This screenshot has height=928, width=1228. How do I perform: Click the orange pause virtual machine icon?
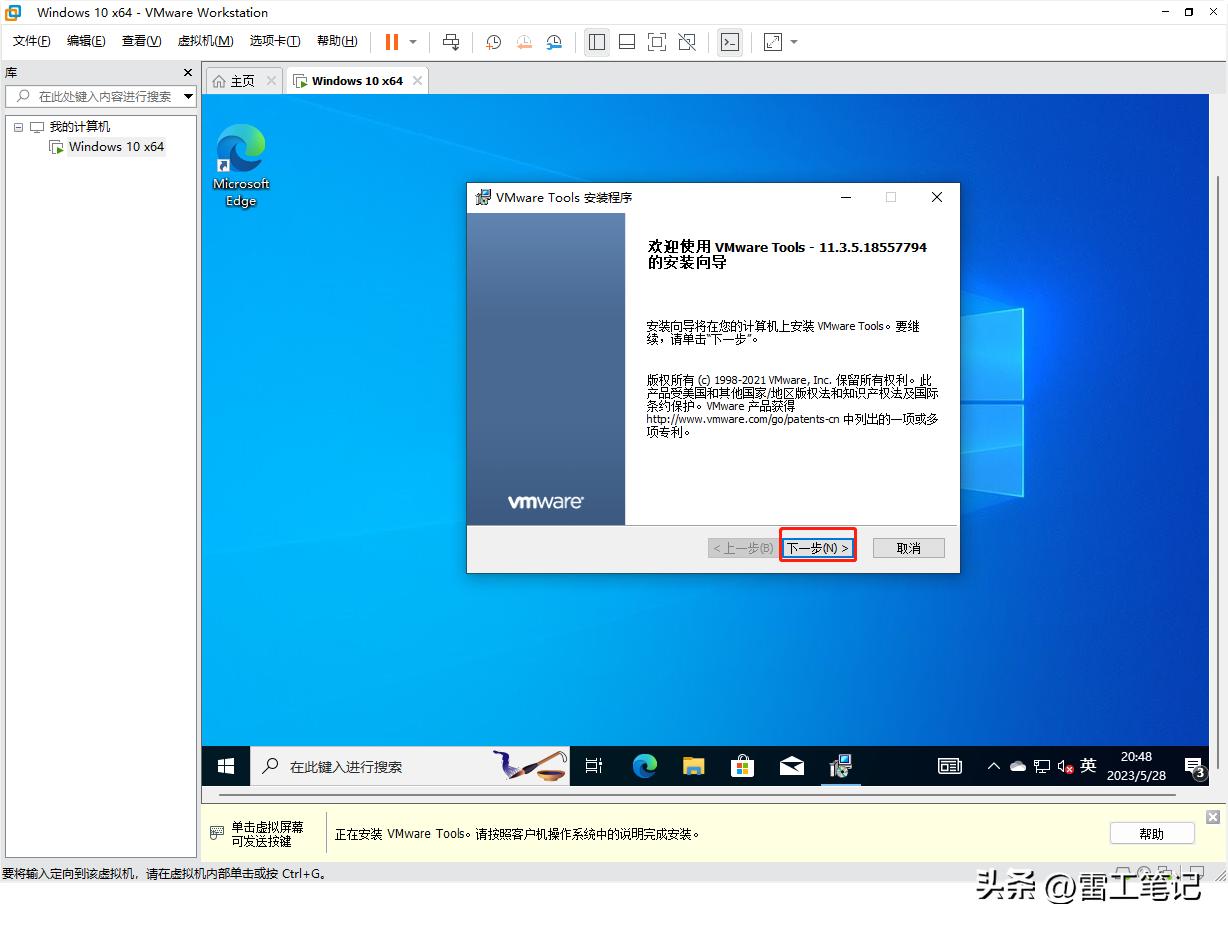click(x=391, y=42)
